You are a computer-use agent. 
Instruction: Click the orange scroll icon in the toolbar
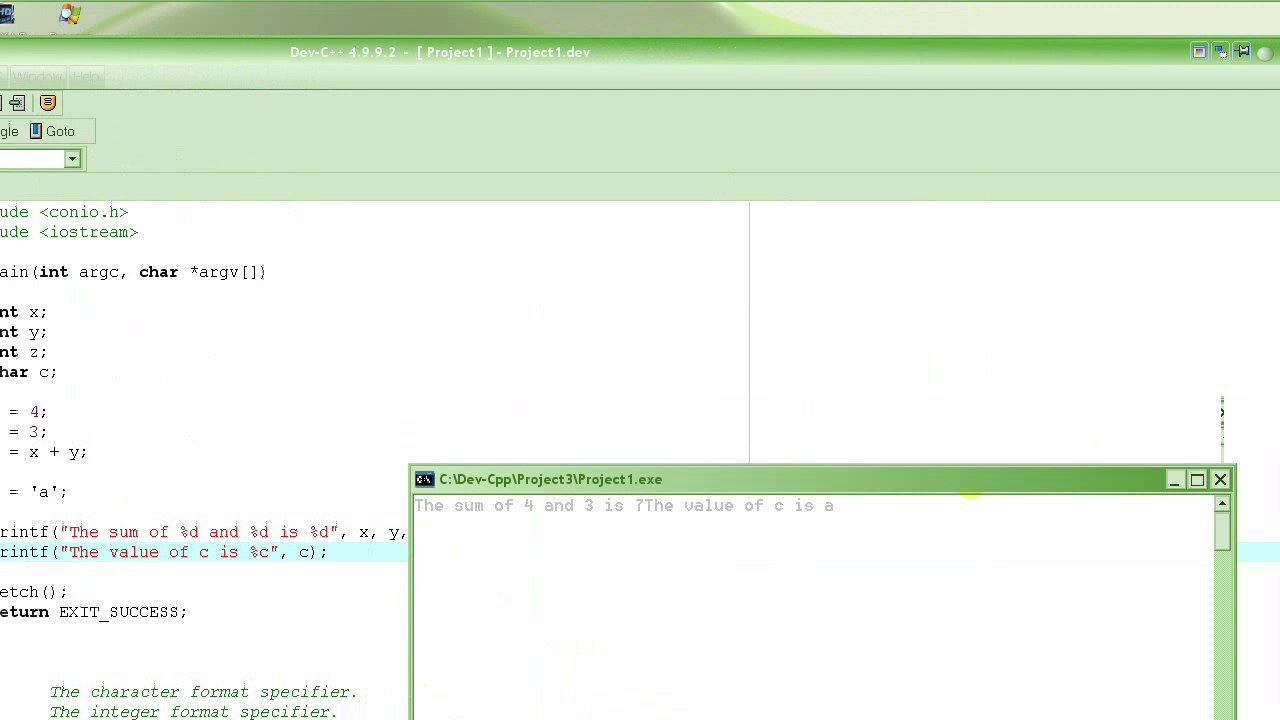click(x=48, y=103)
